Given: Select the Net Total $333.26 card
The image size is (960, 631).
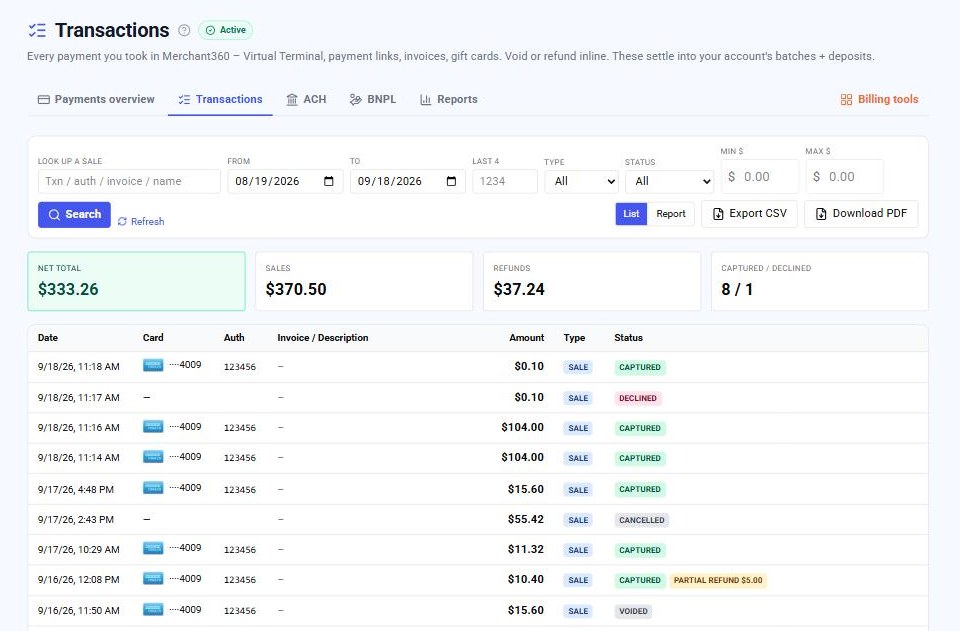Looking at the screenshot, I should pos(137,282).
